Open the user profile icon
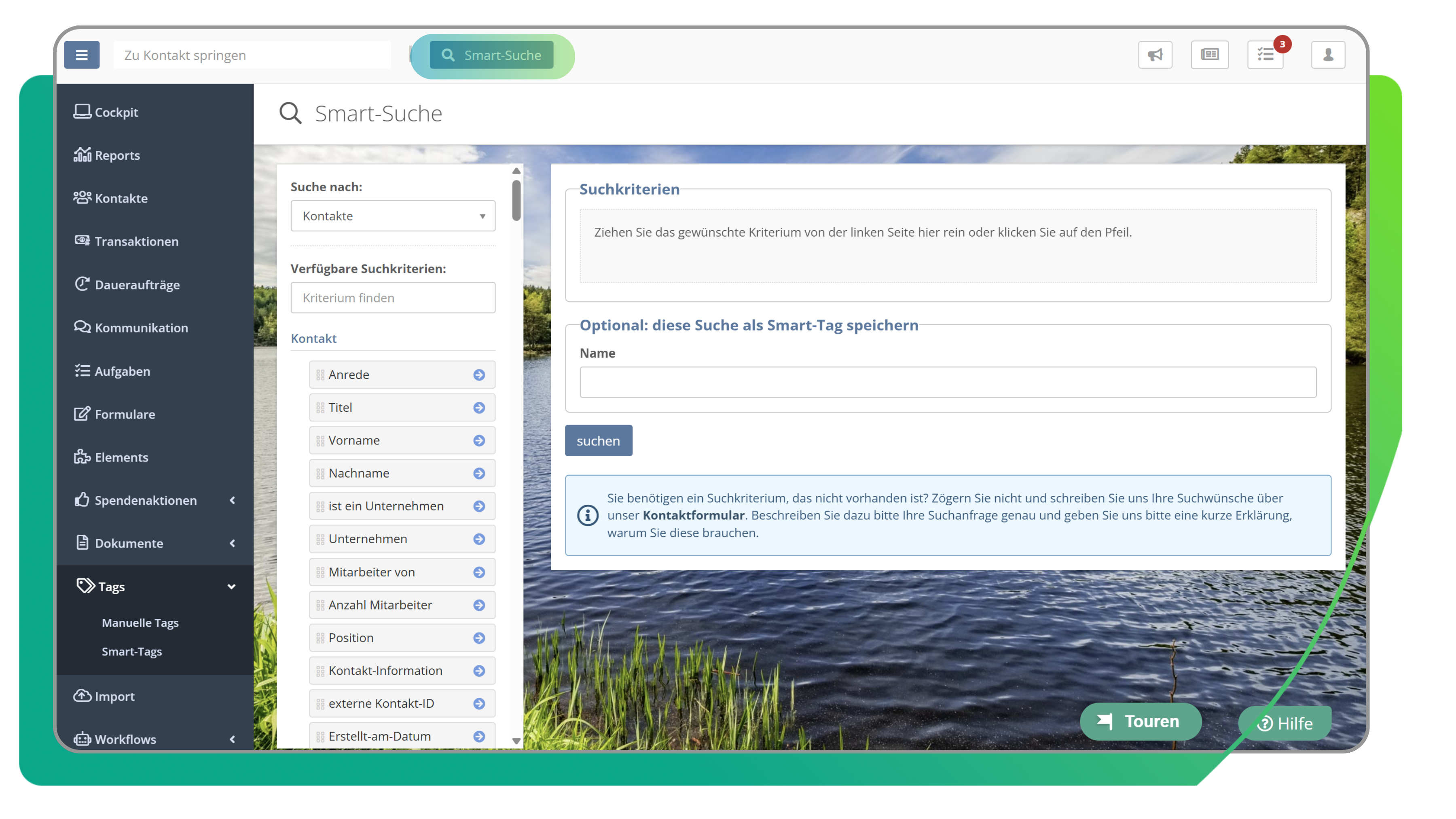Image resolution: width=1456 pixels, height=819 pixels. pos(1328,55)
